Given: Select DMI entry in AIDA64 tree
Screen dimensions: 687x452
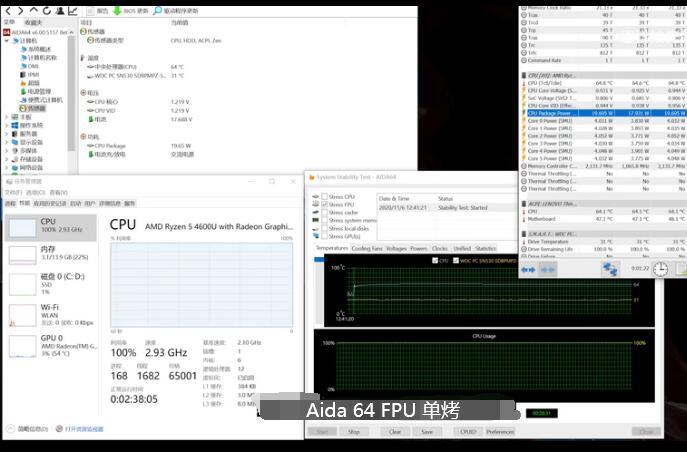Looking at the screenshot, I should (x=29, y=66).
